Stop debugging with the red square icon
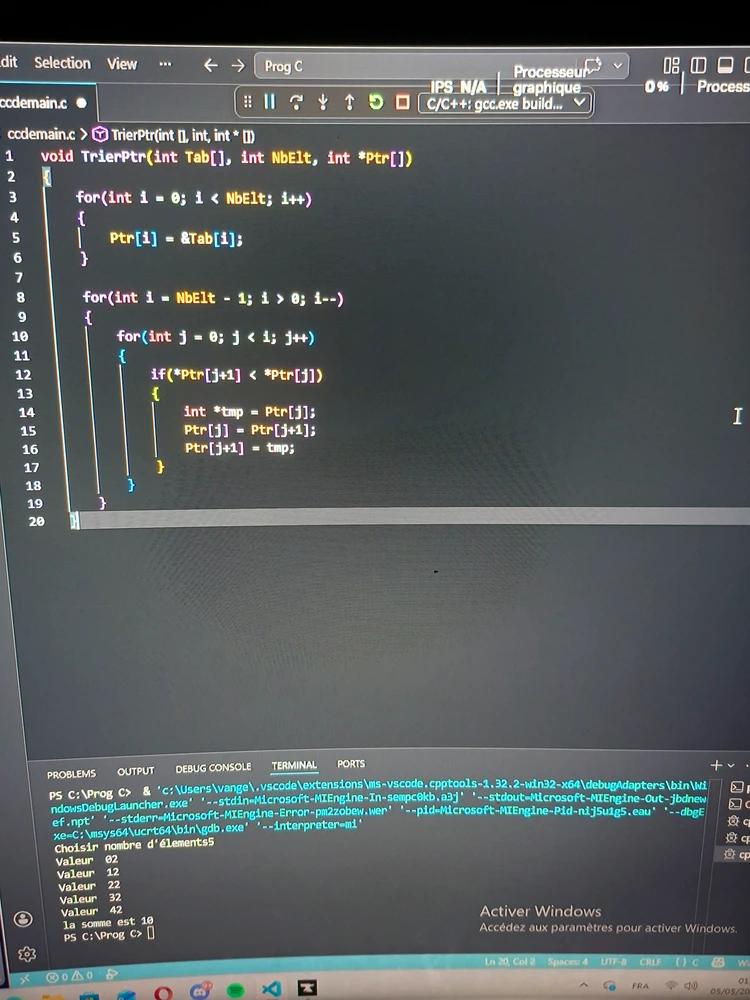Image resolution: width=750 pixels, height=1000 pixels. point(402,102)
